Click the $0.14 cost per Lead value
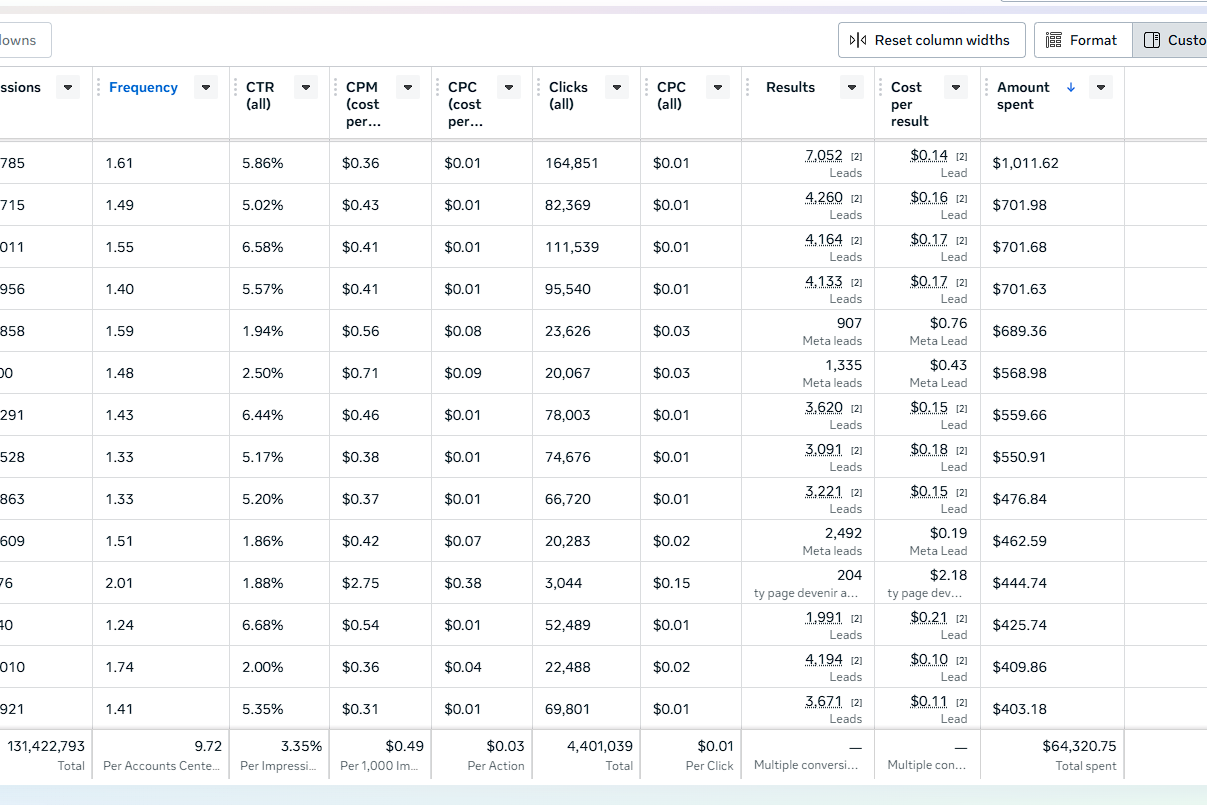Screen dimensions: 1207x805 (x=928, y=156)
